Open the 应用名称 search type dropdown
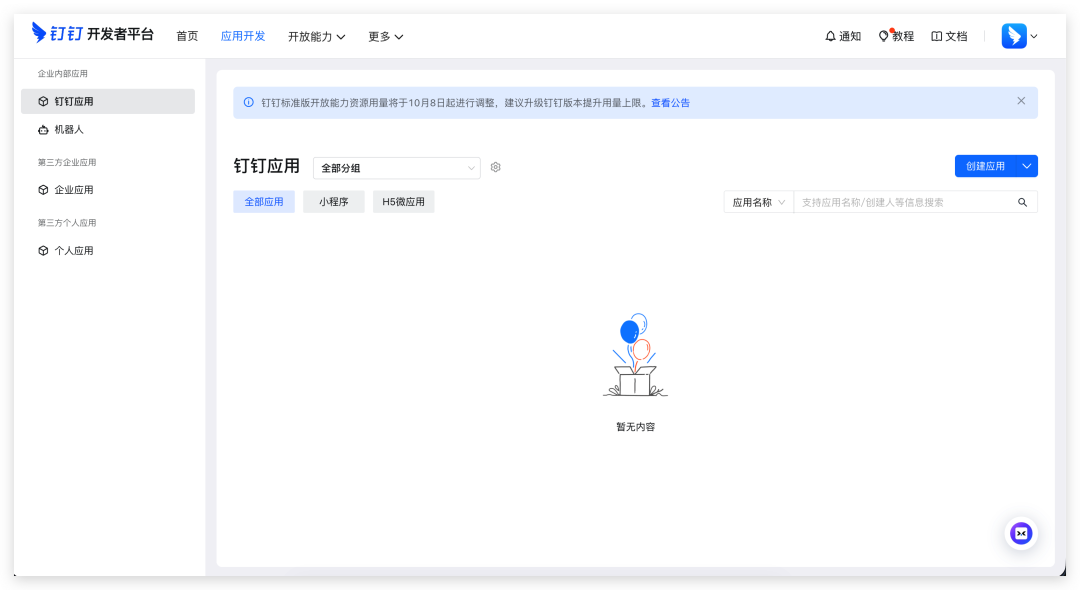Screen dimensions: 1080x590 coord(758,202)
